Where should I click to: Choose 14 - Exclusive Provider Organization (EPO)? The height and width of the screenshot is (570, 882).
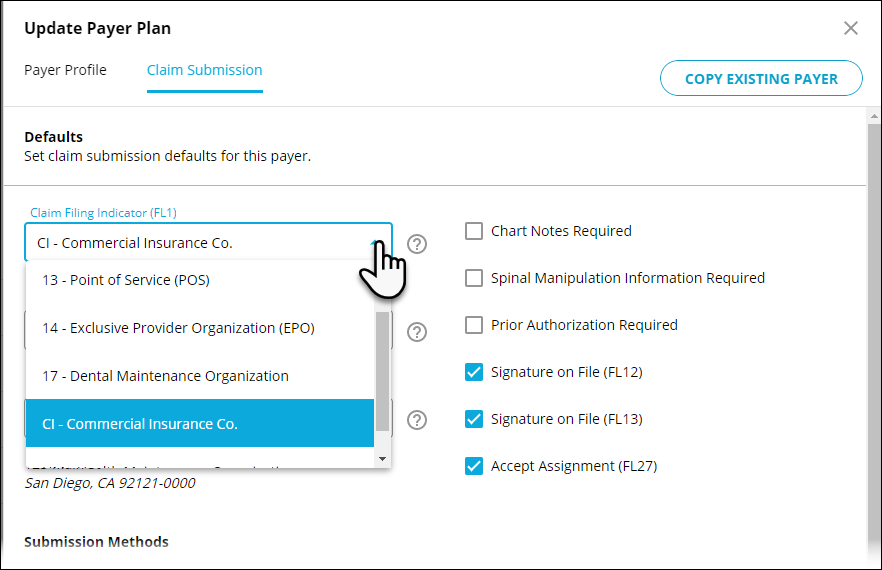pyautogui.click(x=200, y=327)
